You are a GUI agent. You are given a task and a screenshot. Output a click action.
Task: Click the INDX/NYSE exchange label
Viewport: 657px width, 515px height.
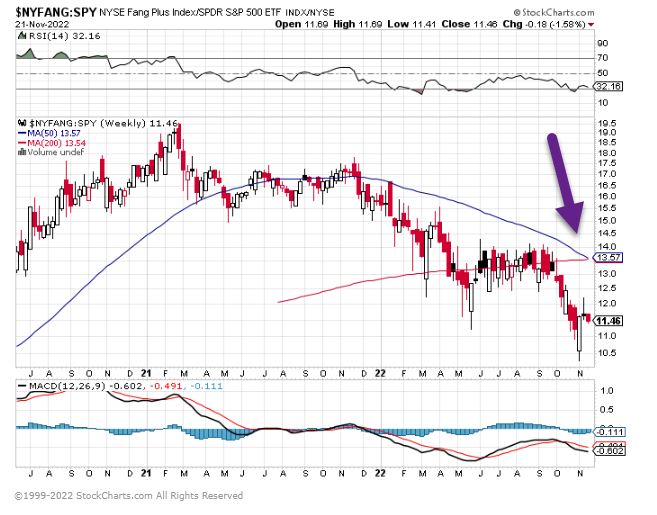[x=310, y=13]
